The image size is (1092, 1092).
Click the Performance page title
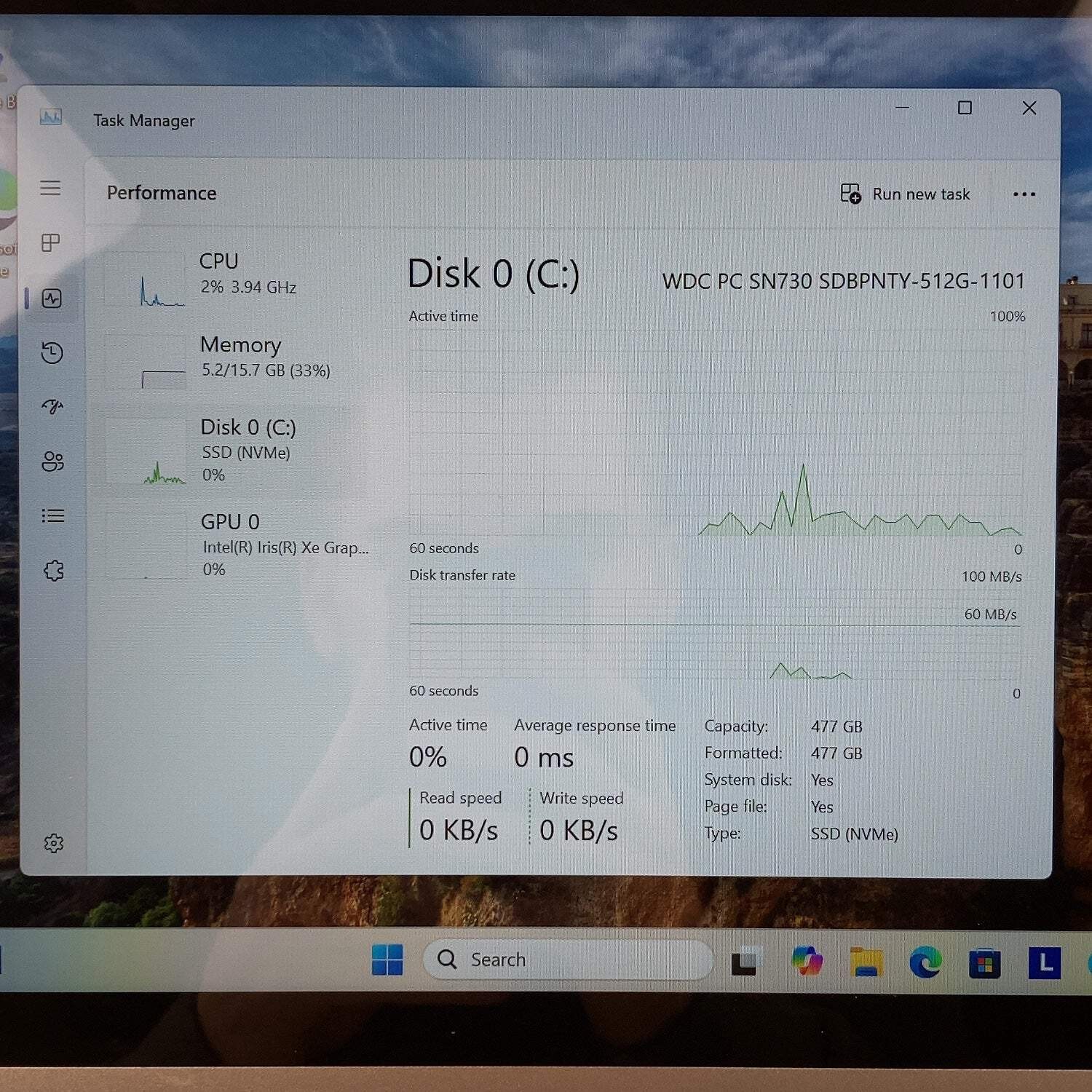tap(162, 193)
